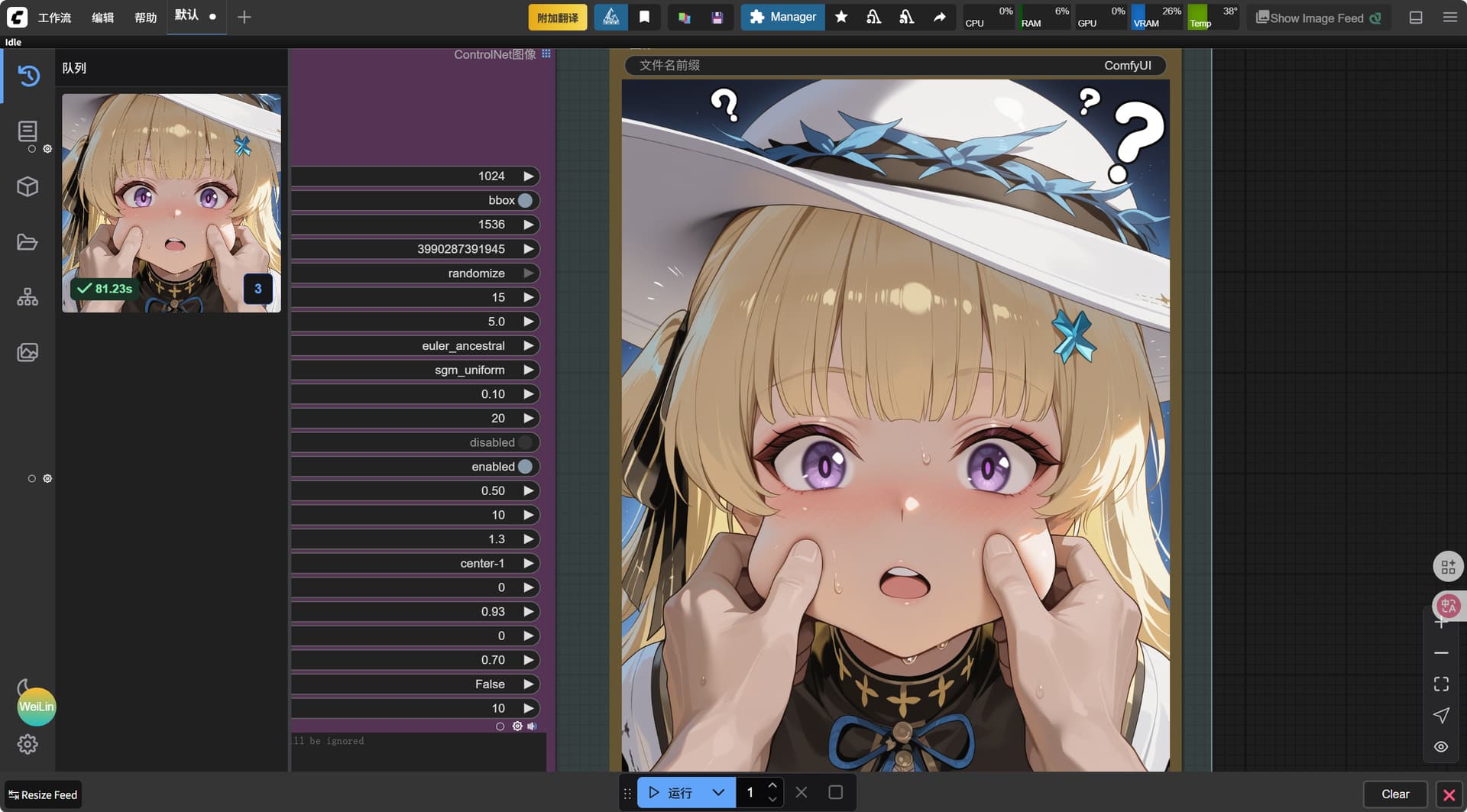Open the model library cube icon
This screenshot has height=812, width=1467.
click(x=28, y=186)
